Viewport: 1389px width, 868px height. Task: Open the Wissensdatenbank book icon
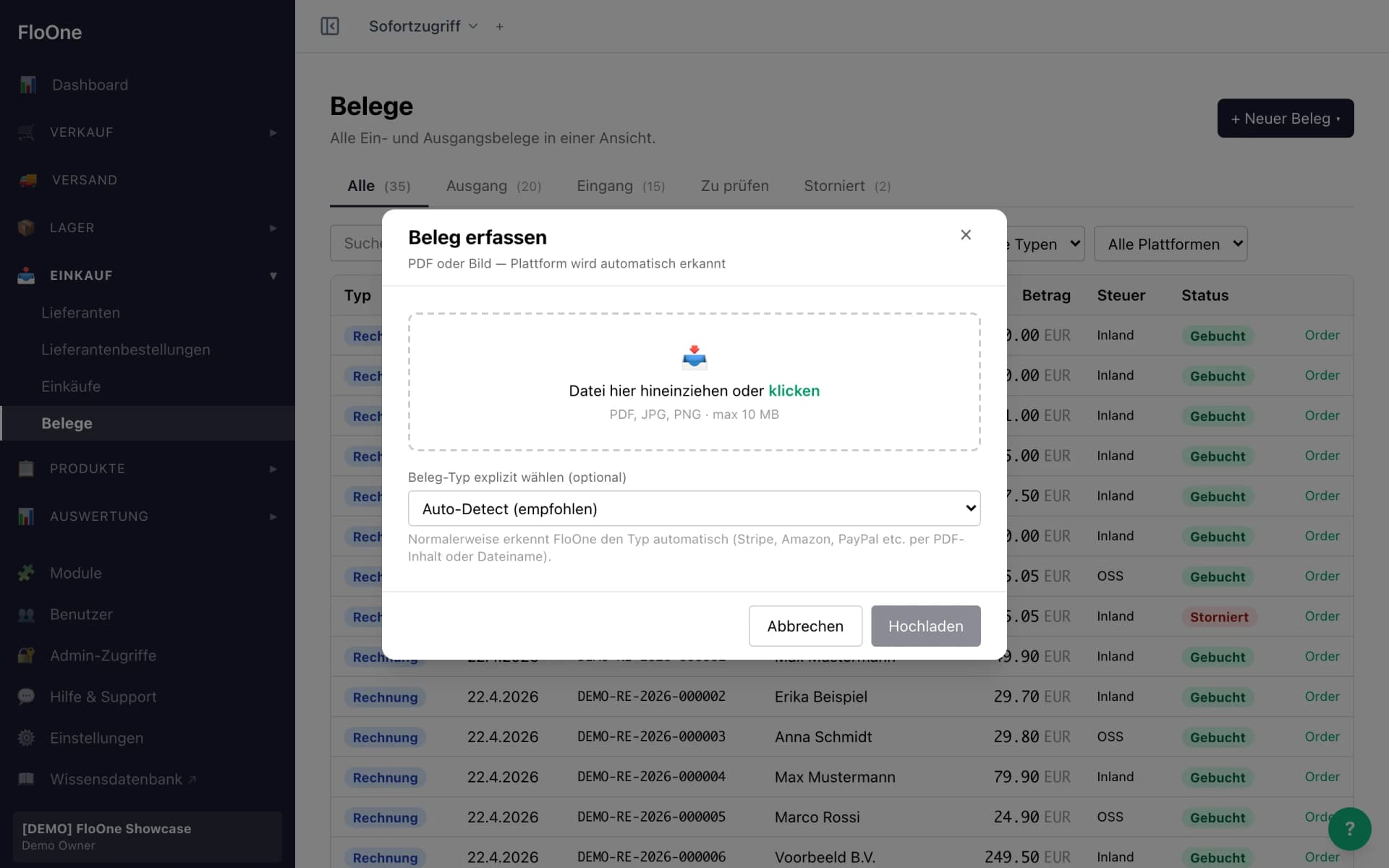[x=26, y=779]
